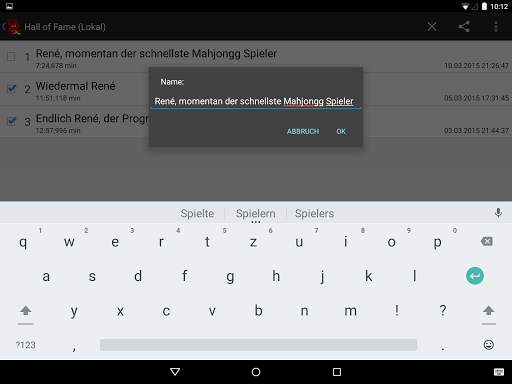
Task: Tap the q key
Action: 23,242
